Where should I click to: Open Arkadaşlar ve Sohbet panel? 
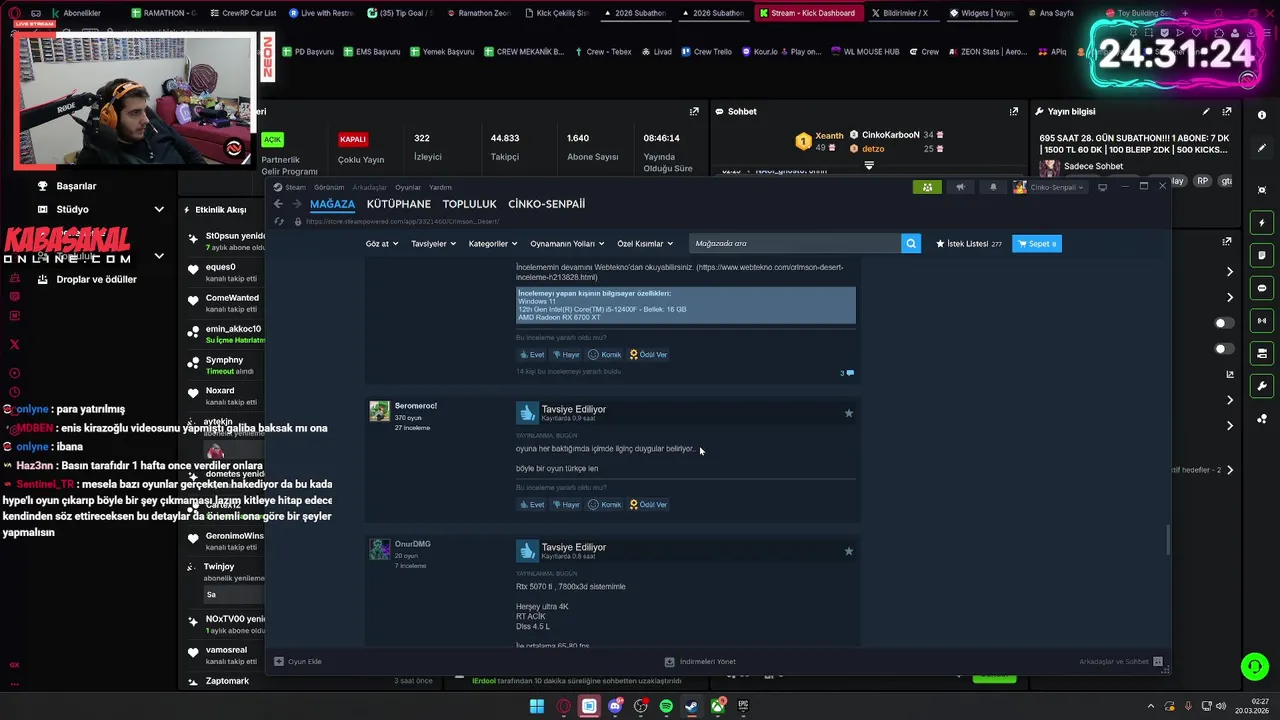(1120, 661)
